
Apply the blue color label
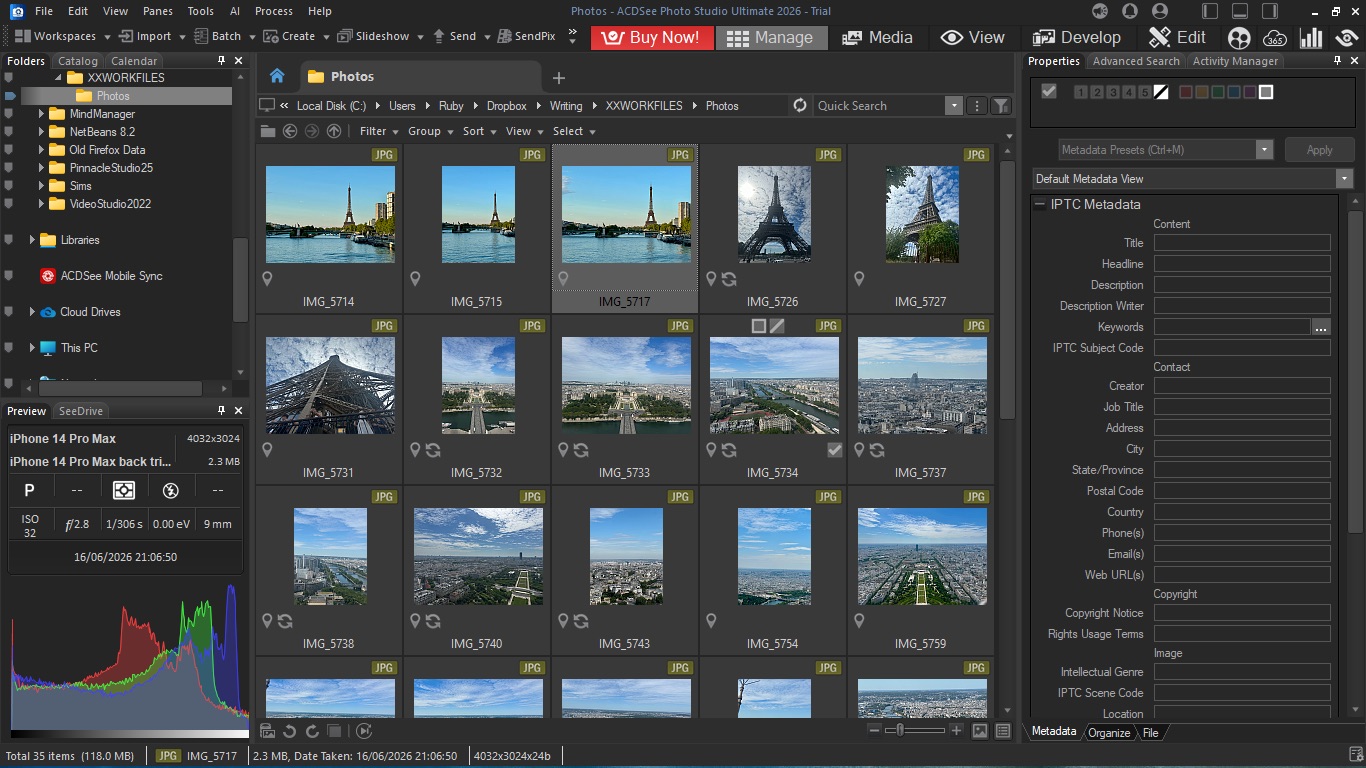[1234, 92]
